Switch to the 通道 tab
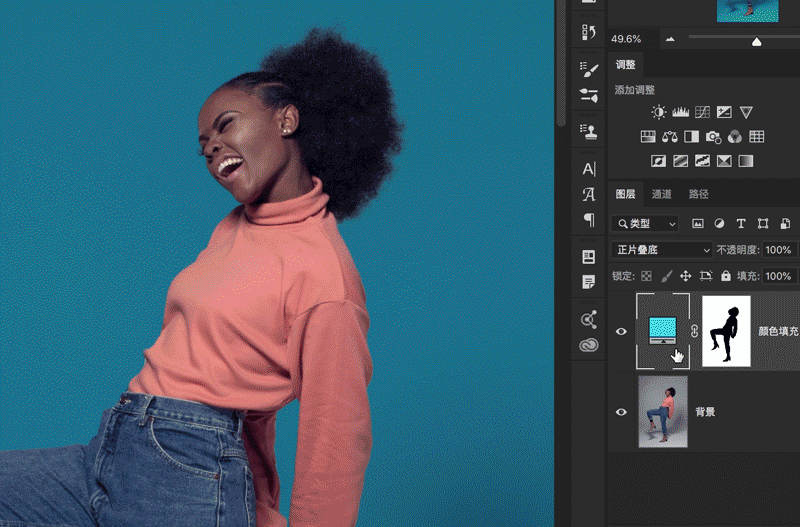The image size is (800, 527). pos(661,194)
